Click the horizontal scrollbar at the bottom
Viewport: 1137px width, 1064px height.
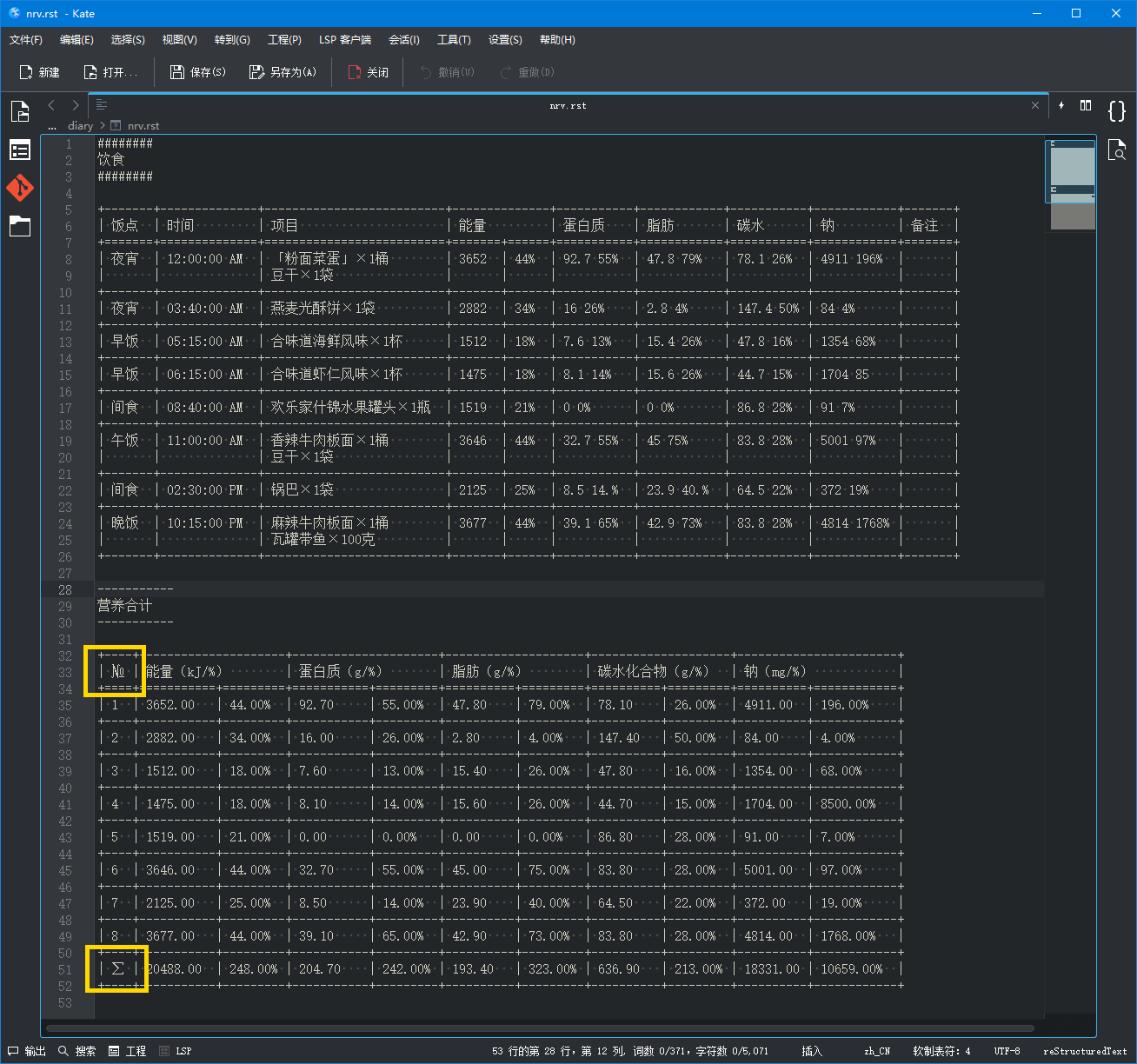tap(539, 1028)
